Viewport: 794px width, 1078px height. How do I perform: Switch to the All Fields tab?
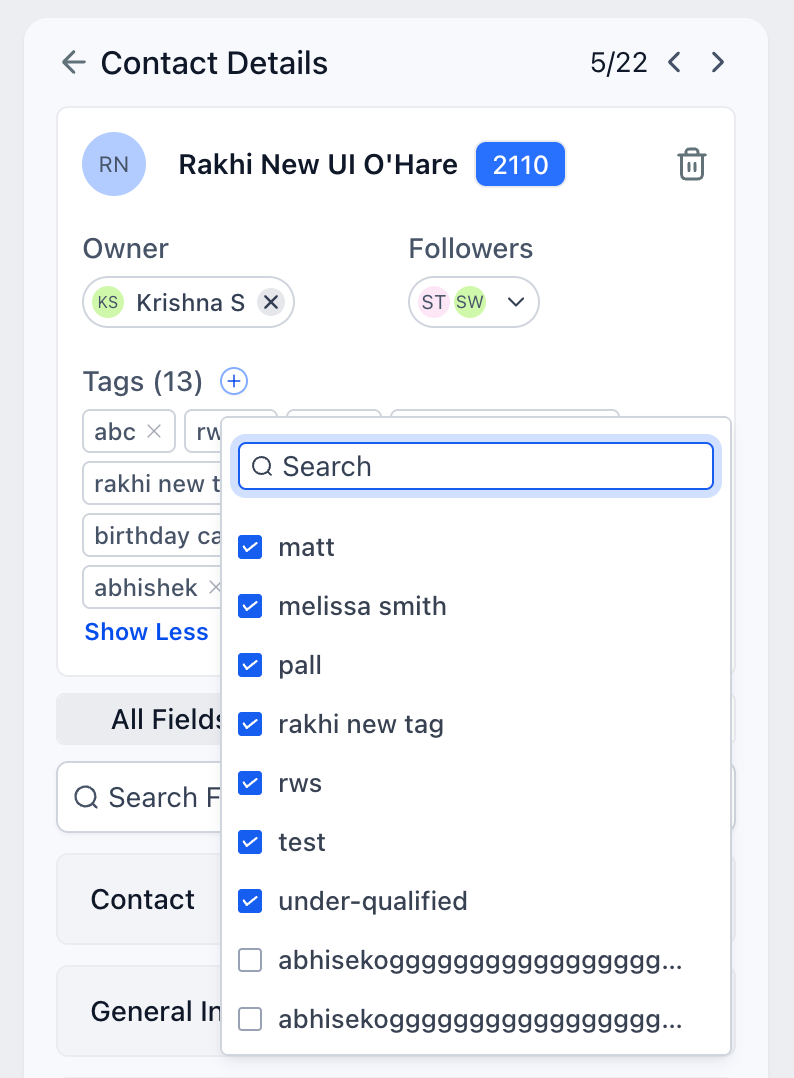point(165,719)
